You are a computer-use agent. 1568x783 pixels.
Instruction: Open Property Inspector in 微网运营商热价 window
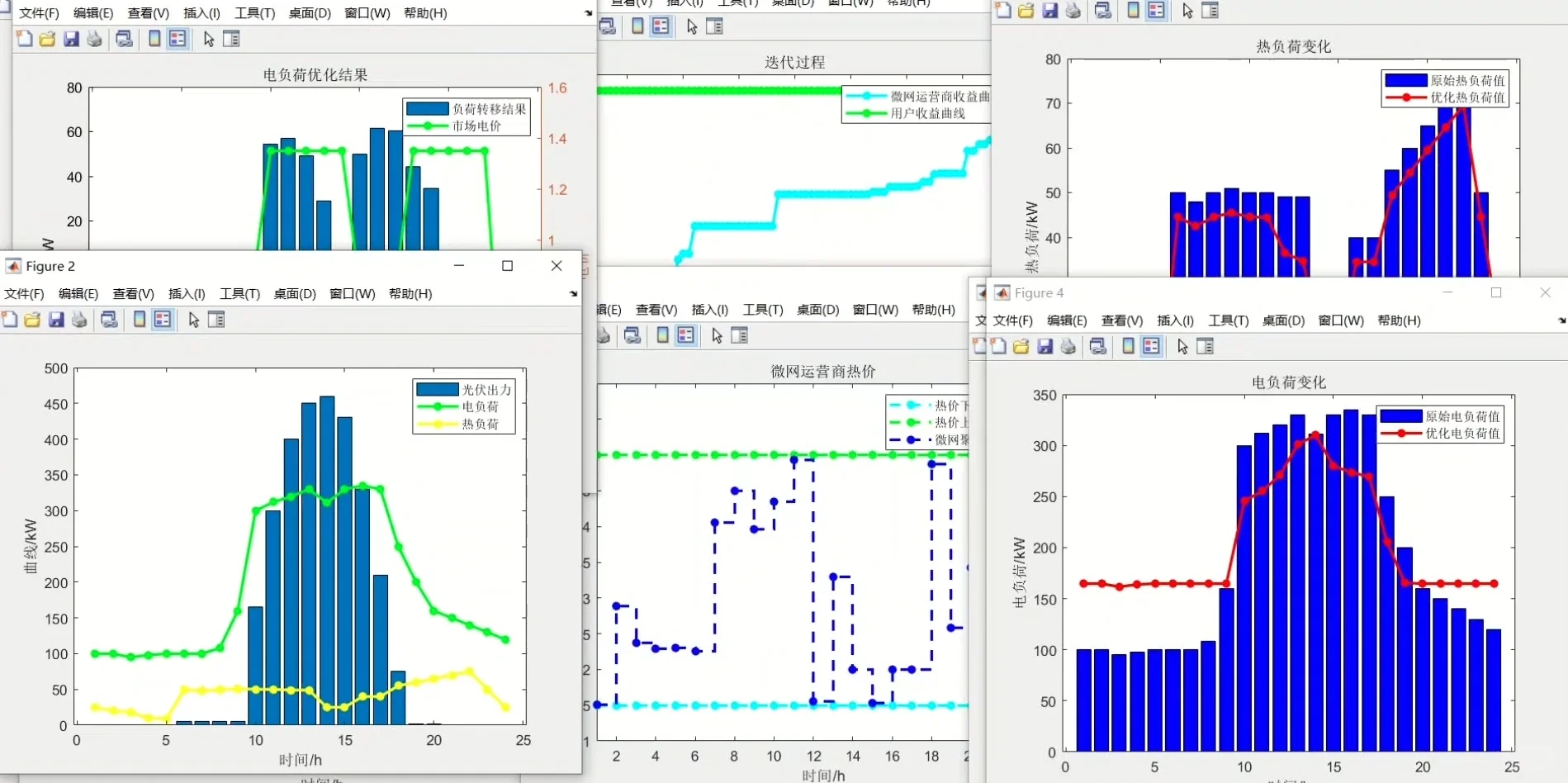pos(740,335)
